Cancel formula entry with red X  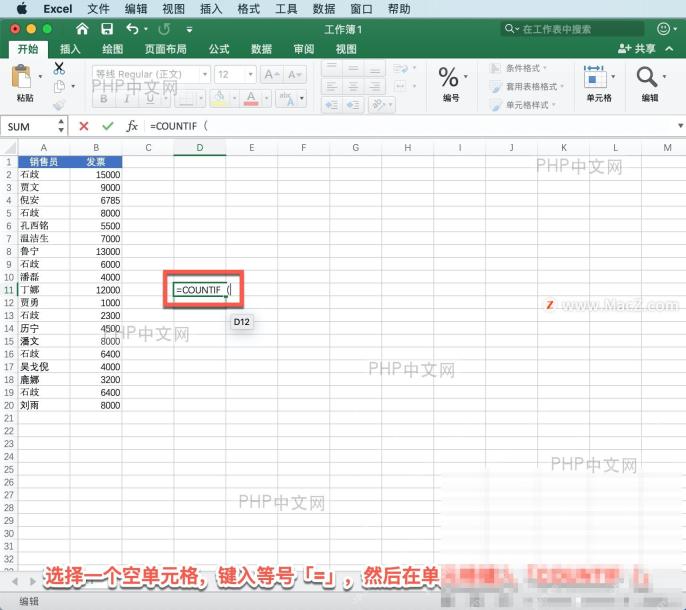[x=84, y=126]
